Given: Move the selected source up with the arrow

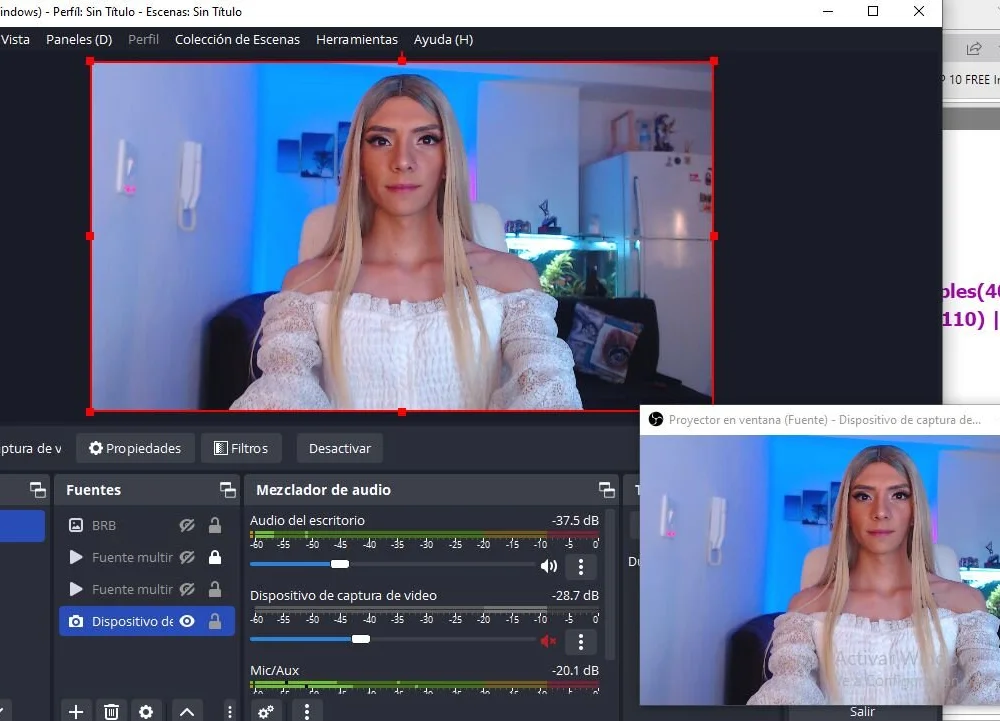Looking at the screenshot, I should click(x=187, y=711).
